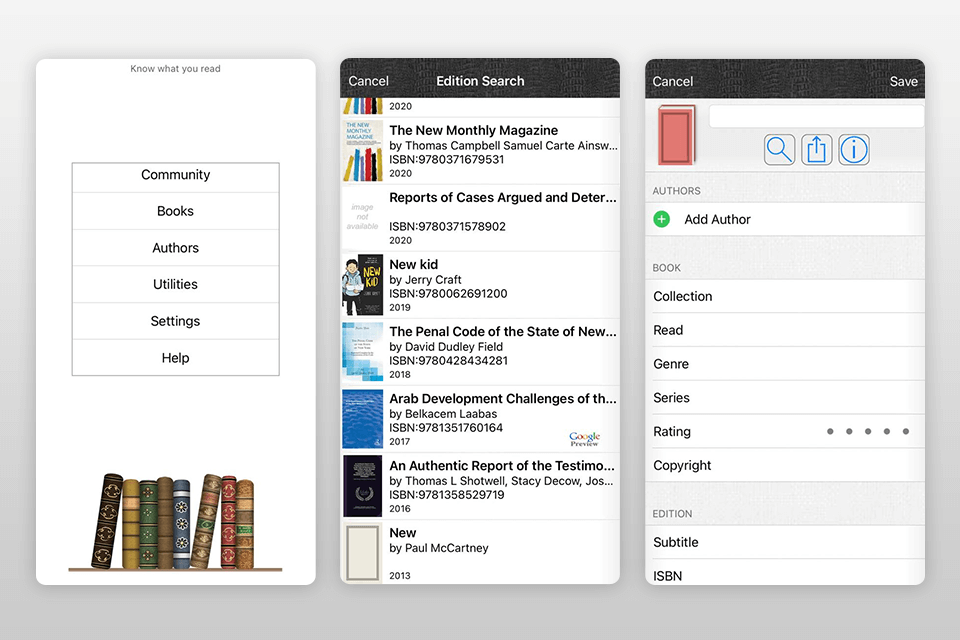960x640 pixels.
Task: Open the Read field
Action: [785, 330]
